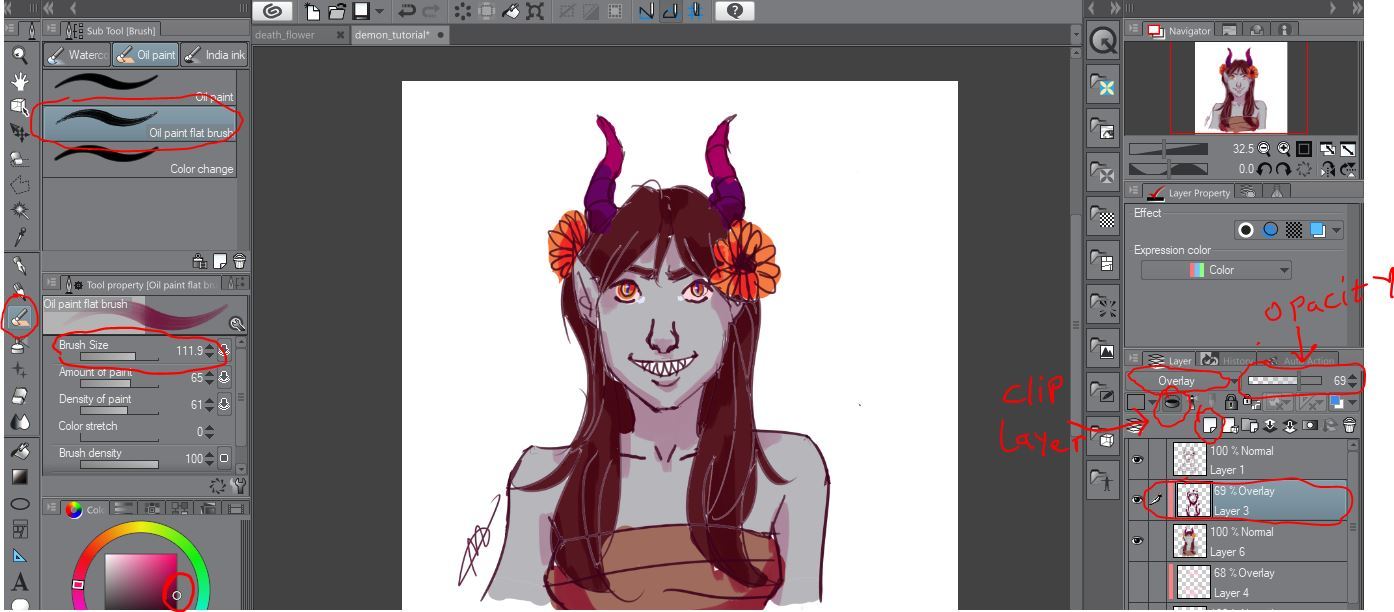Toggle visibility of Layer 3
This screenshot has width=1394, height=612.
(x=1137, y=500)
